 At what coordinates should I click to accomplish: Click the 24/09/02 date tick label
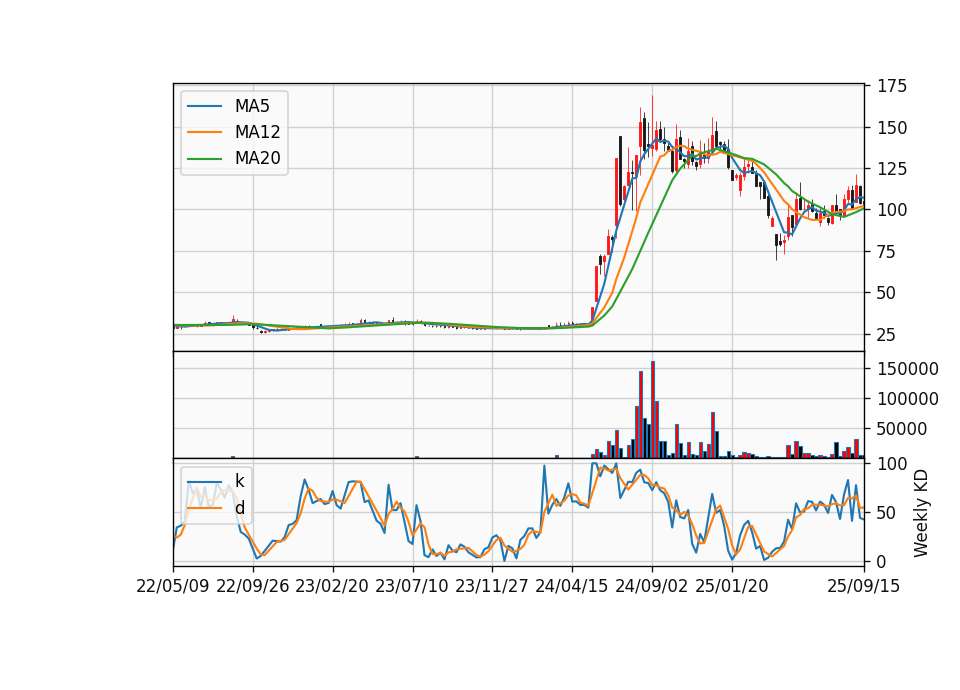pyautogui.click(x=651, y=586)
